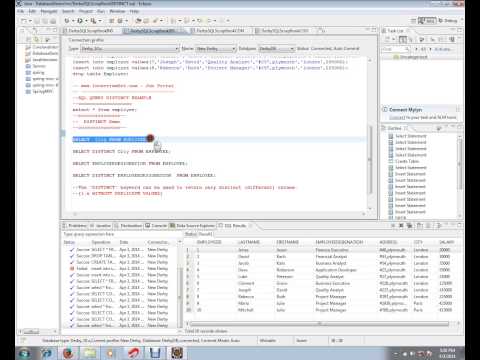This screenshot has height=360, width=480.
Task: Open Internet Explorer from the taskbar
Action: point(46,353)
